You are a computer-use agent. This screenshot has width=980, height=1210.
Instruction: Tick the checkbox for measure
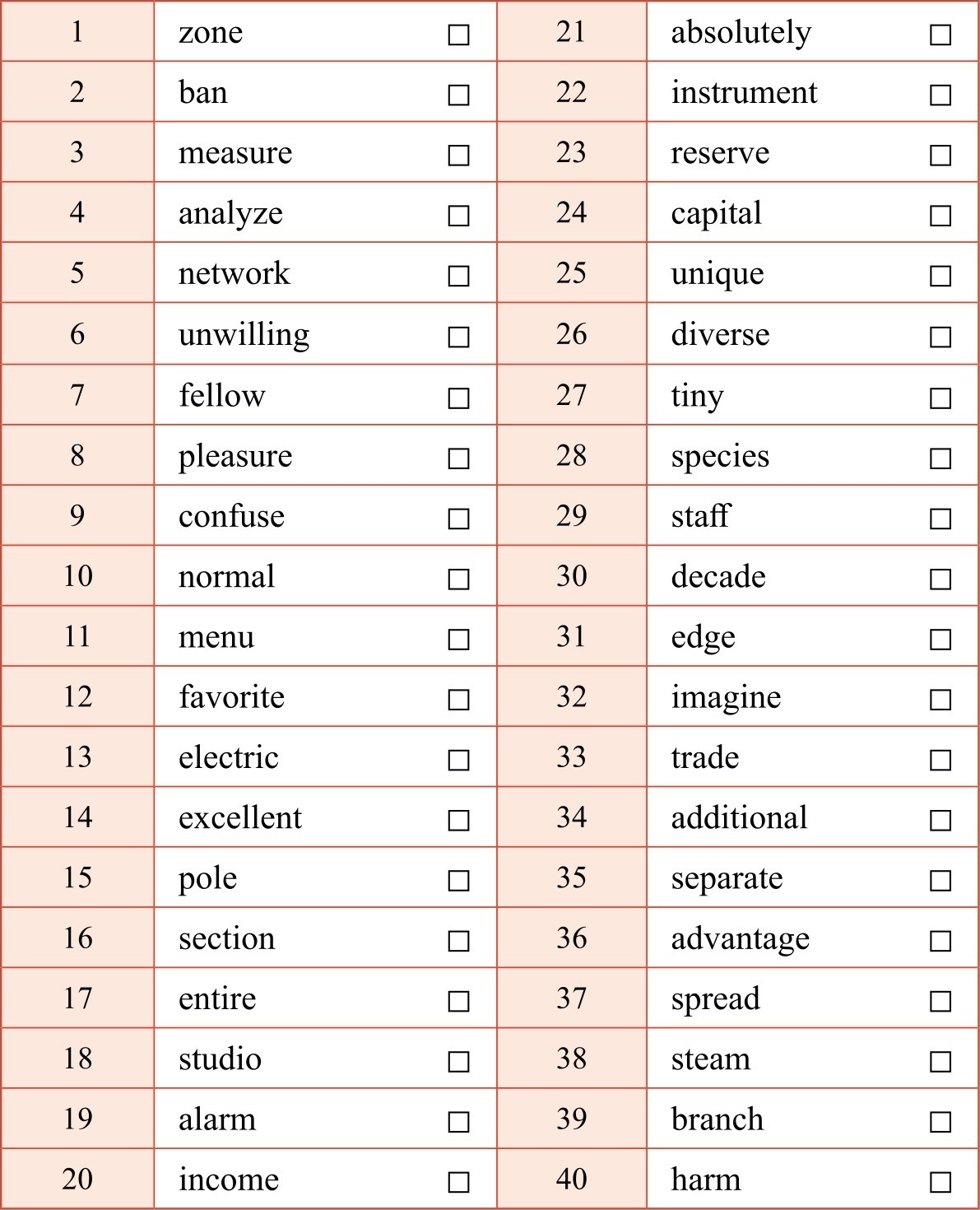(458, 156)
